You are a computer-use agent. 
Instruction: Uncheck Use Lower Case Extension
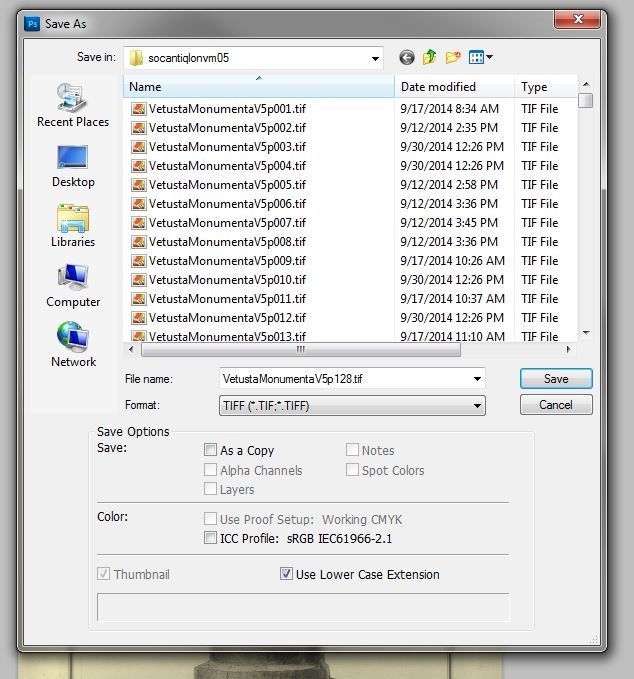(x=287, y=575)
